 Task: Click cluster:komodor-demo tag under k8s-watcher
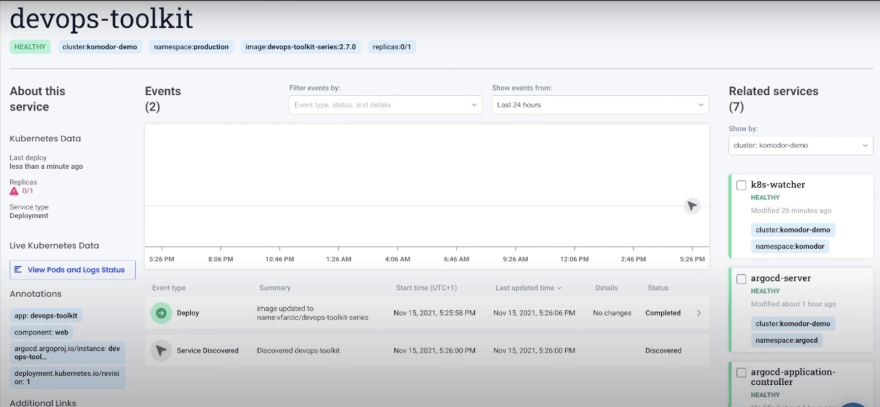pos(793,230)
